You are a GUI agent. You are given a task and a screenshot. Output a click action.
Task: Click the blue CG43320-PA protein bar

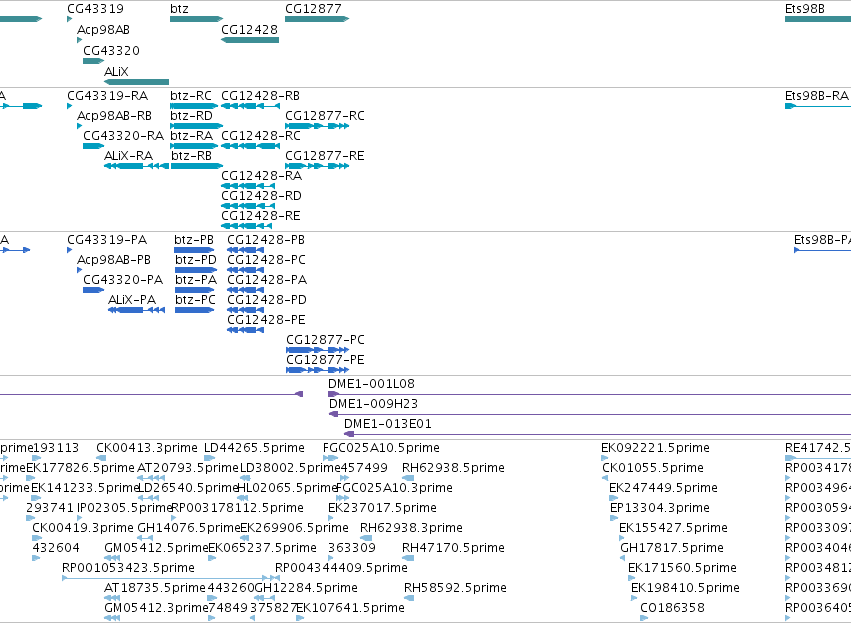tap(93, 290)
